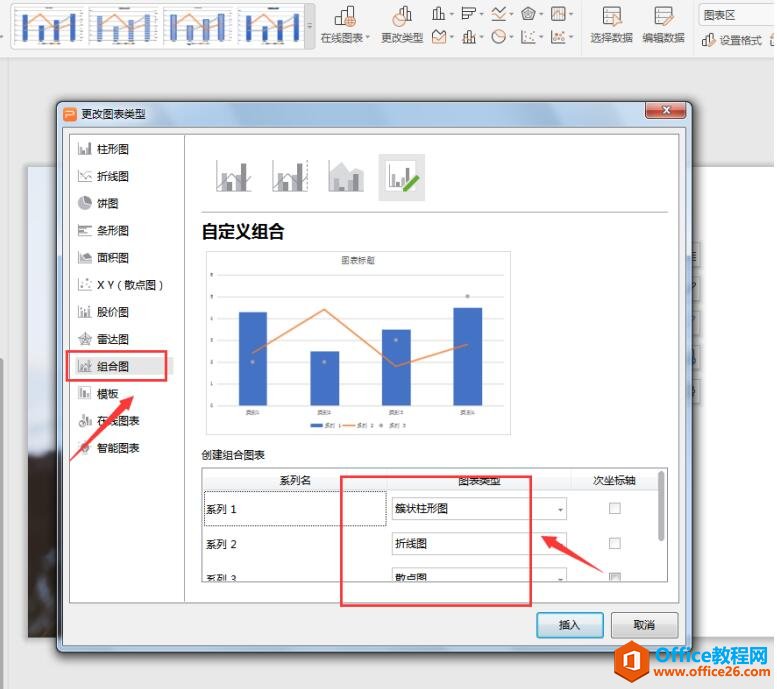Open the 图表区 chart element selector
This screenshot has width=777, height=689.
pyautogui.click(x=737, y=15)
